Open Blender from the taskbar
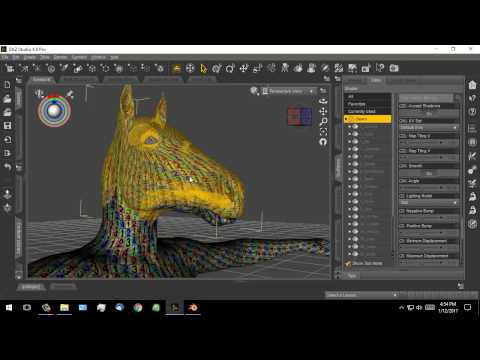Screen dimensions: 480x360 pyautogui.click(x=193, y=307)
